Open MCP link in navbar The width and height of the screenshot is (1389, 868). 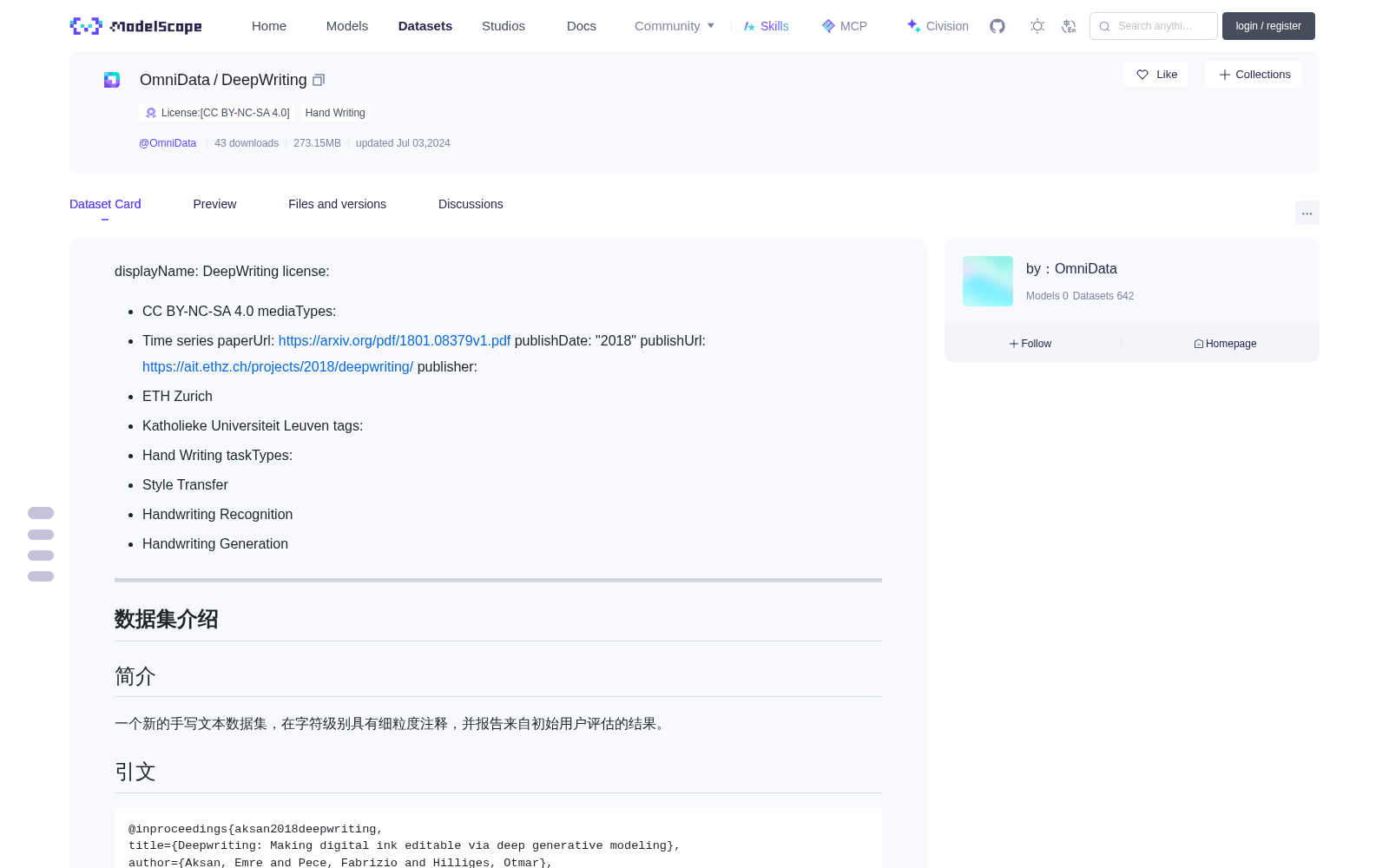pos(845,26)
